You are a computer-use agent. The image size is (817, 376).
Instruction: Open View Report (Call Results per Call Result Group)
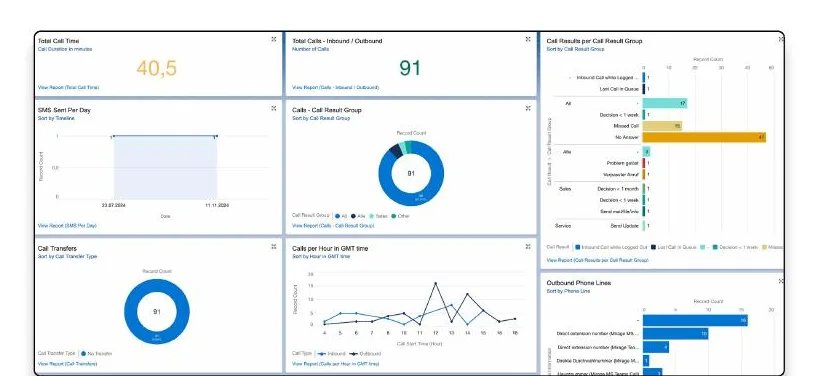tap(597, 259)
